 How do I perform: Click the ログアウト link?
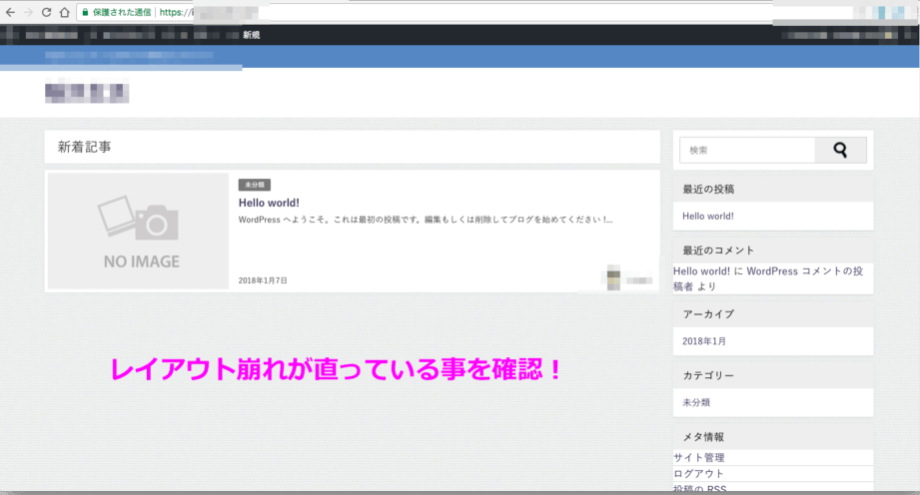[x=699, y=473]
